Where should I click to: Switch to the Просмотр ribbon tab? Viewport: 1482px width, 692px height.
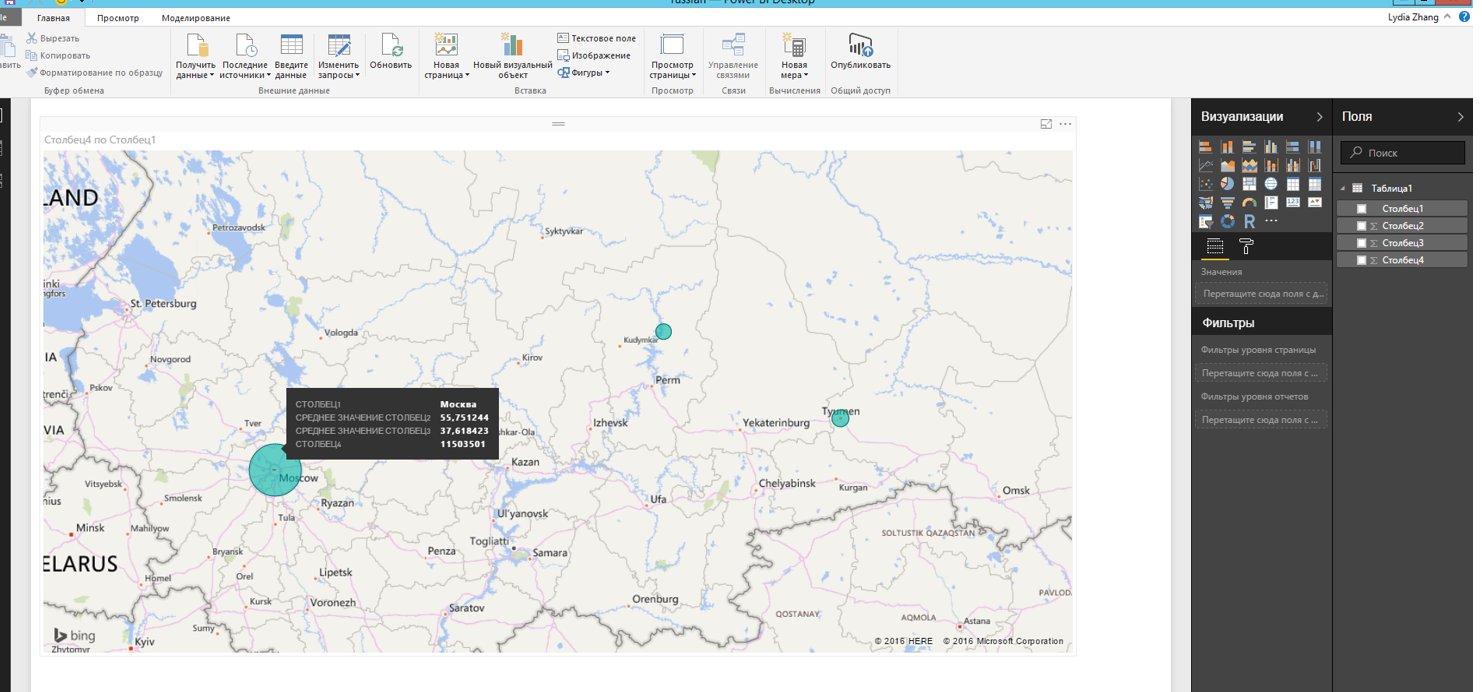point(118,18)
